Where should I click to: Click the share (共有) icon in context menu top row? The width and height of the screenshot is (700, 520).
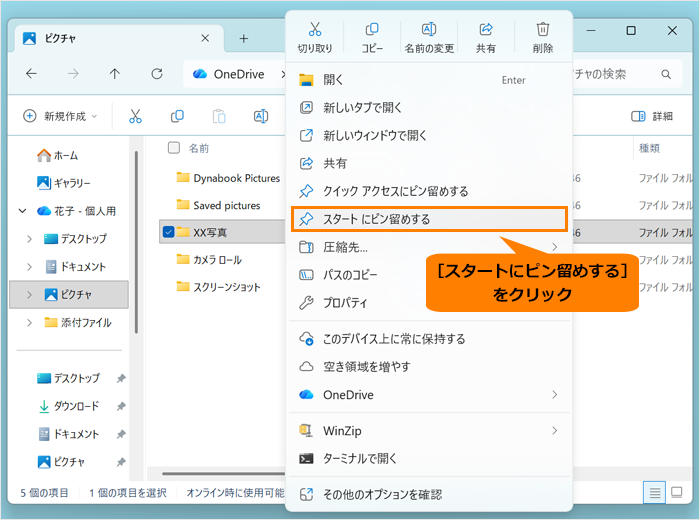(486, 29)
